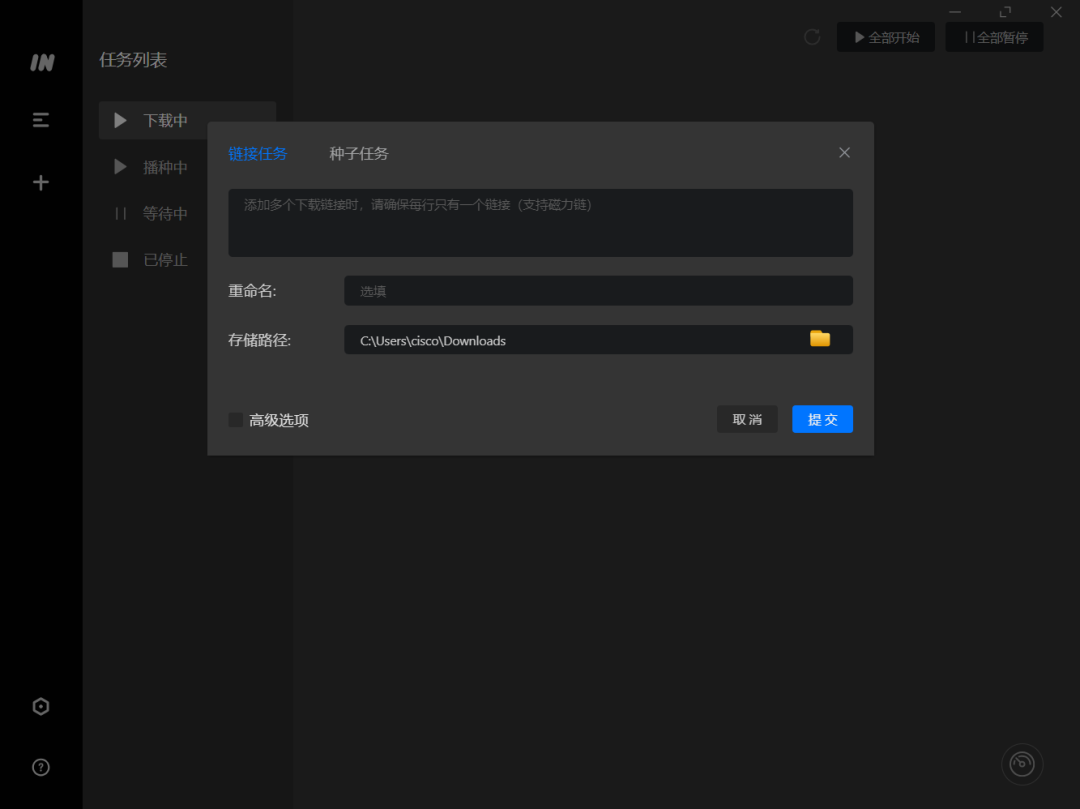This screenshot has height=809, width=1080.
Task: Click the IN logo in the sidebar
Action: pyautogui.click(x=40, y=62)
